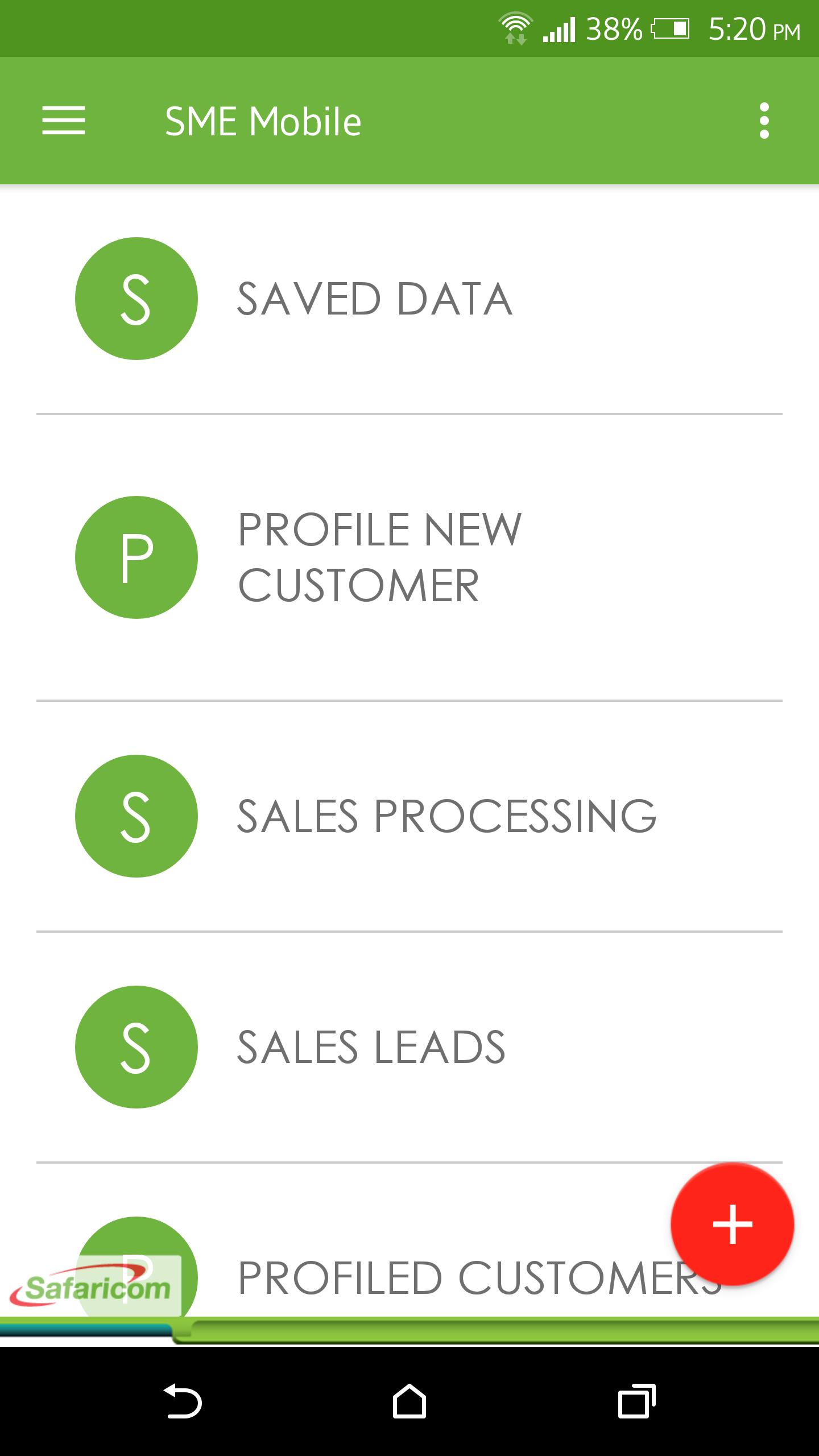Tap the Safaricom logo

click(91, 1288)
